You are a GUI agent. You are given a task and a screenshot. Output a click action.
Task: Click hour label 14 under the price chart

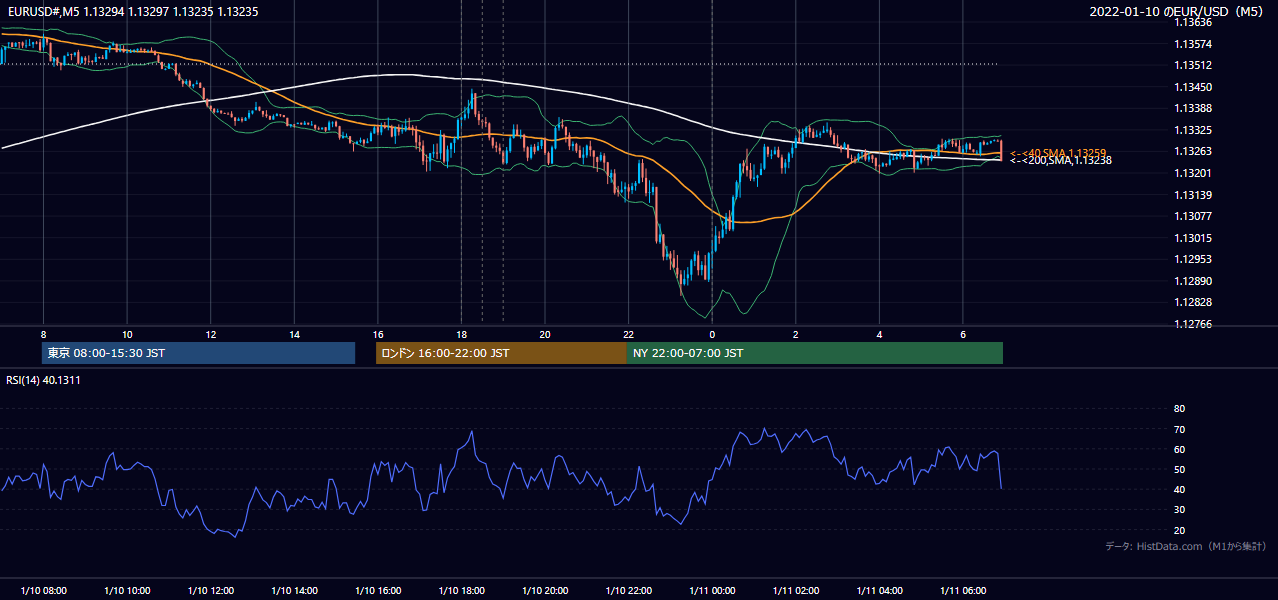point(294,334)
